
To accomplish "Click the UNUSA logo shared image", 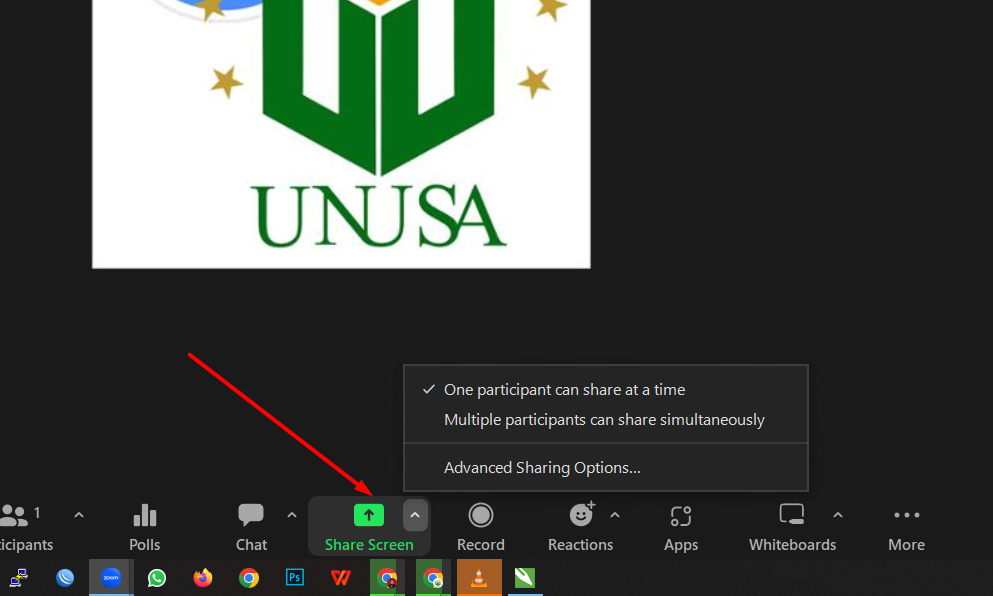I will 341,134.
